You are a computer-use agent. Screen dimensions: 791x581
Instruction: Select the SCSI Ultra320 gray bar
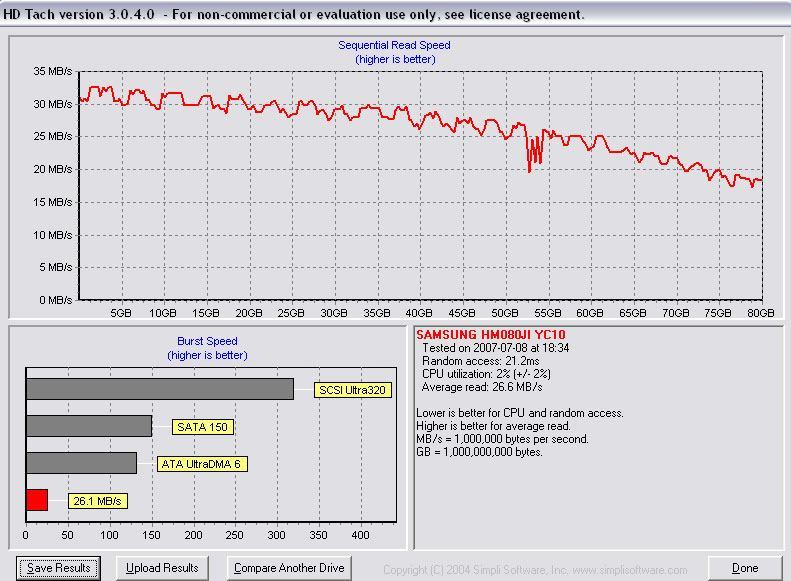tap(160, 389)
